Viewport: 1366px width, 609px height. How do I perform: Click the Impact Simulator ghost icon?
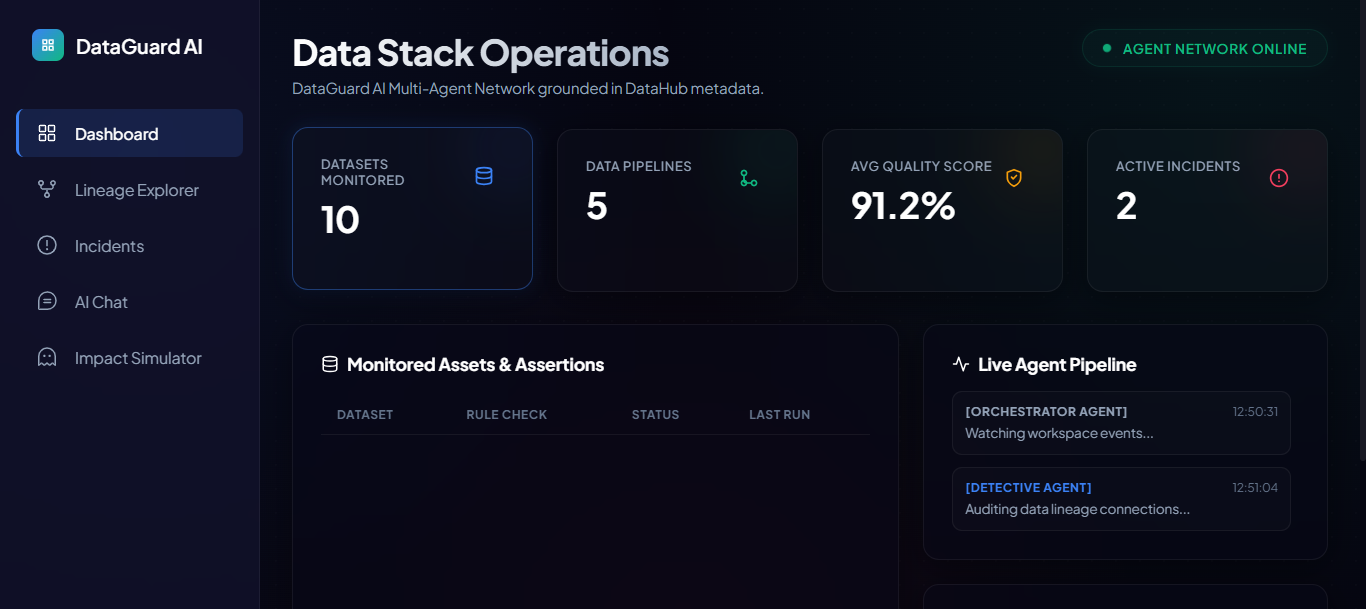[47, 357]
